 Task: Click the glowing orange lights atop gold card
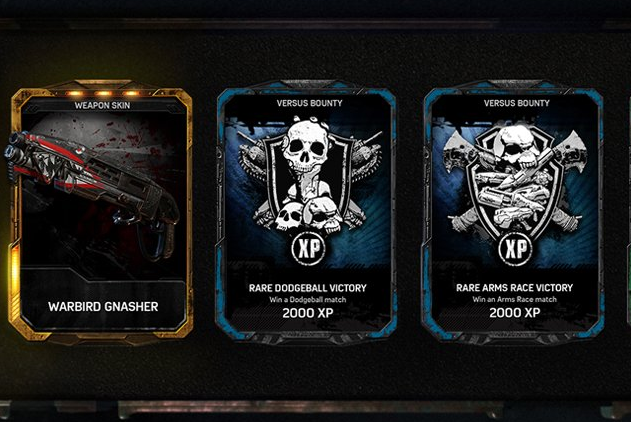click(x=103, y=93)
